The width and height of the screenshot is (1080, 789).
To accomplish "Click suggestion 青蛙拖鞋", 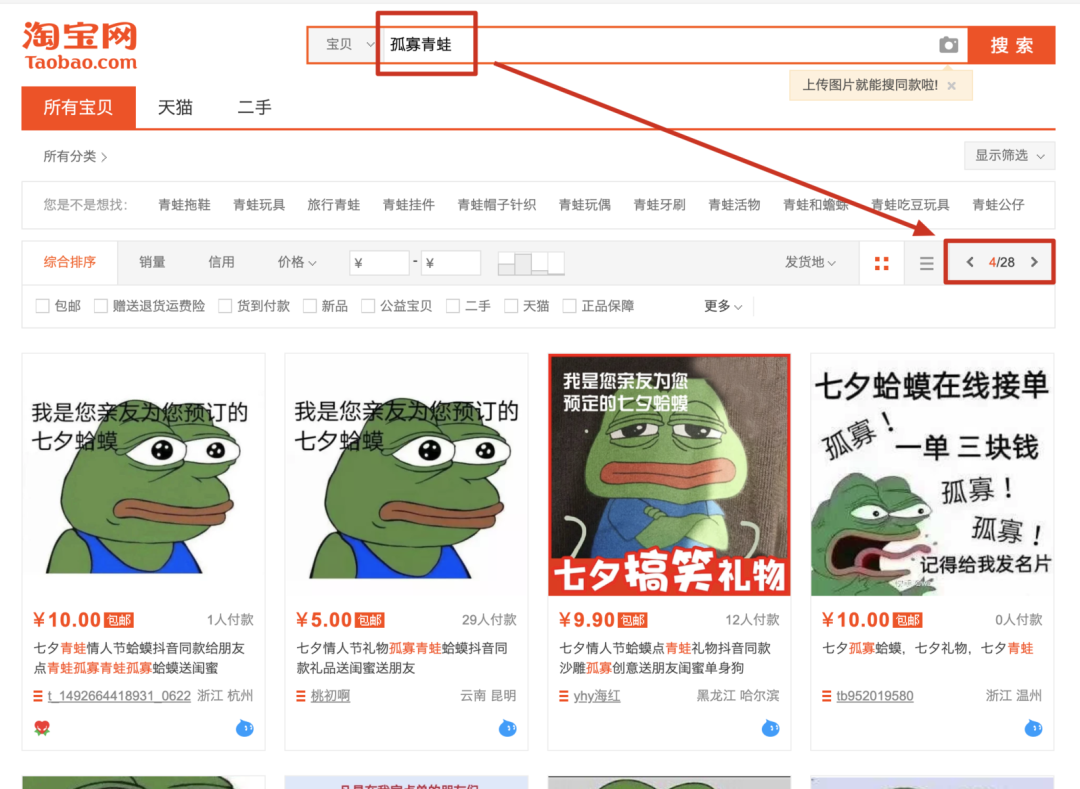I will (184, 204).
